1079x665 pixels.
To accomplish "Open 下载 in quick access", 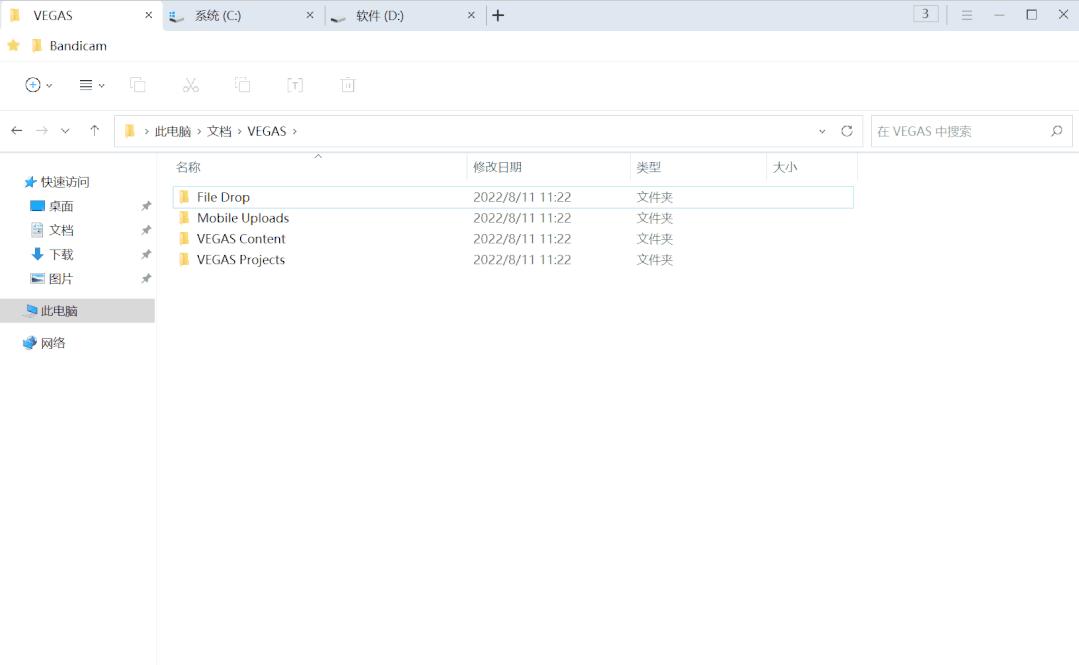I will [60, 254].
